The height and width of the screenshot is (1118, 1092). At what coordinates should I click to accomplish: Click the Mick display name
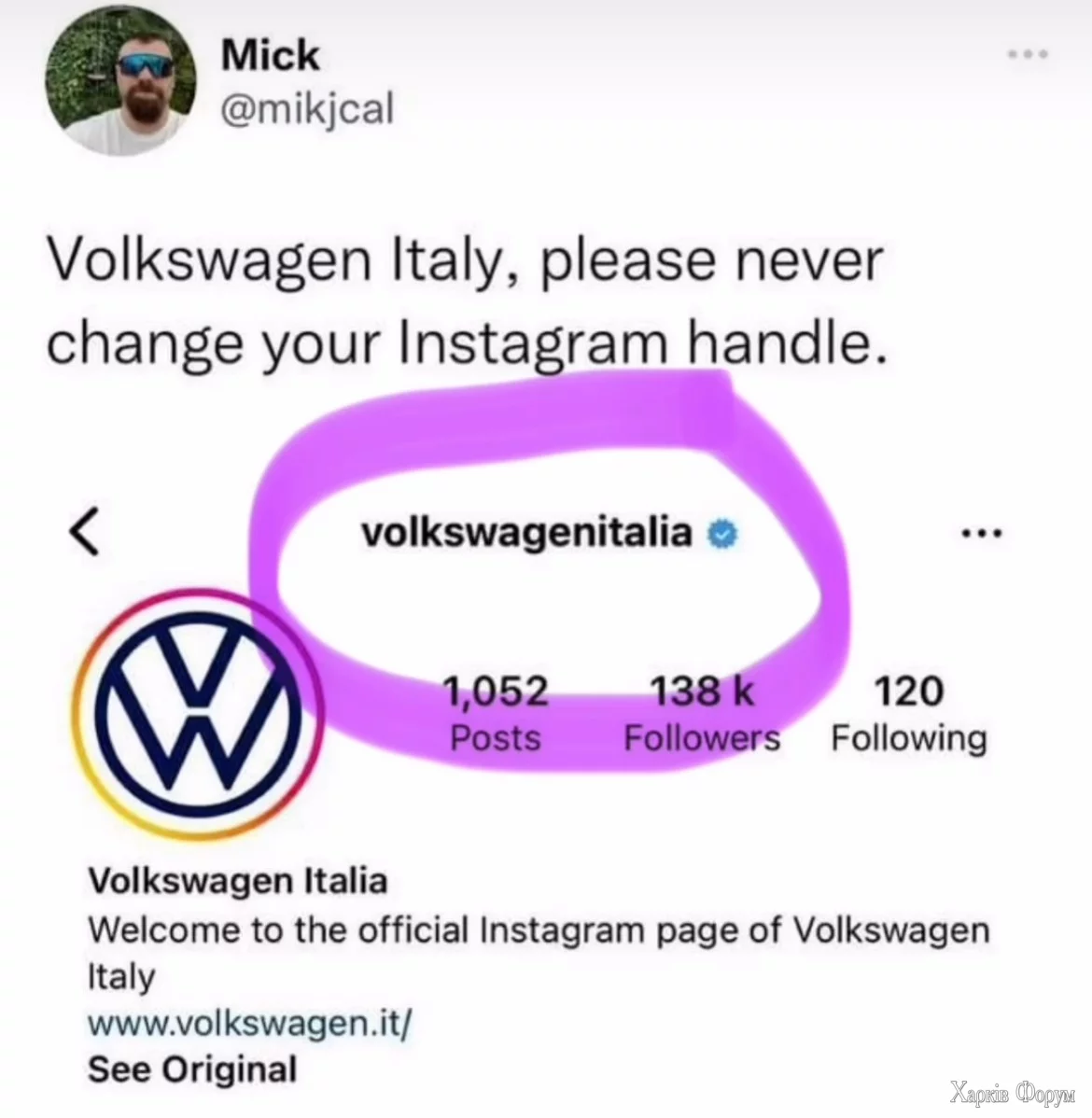270,55
